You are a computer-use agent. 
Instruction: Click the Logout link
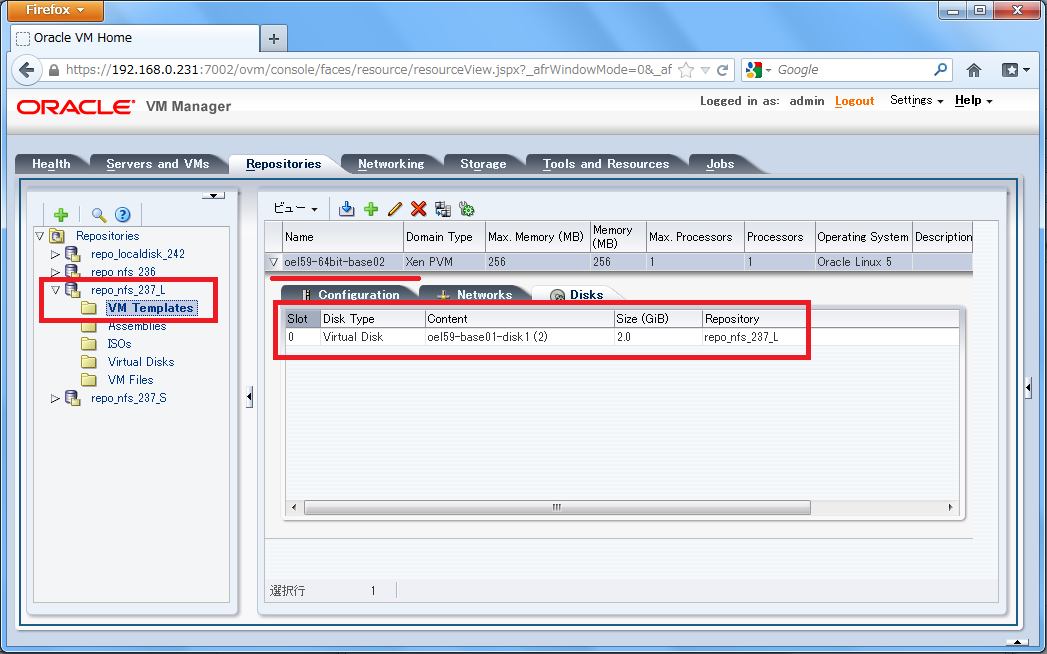[x=854, y=101]
